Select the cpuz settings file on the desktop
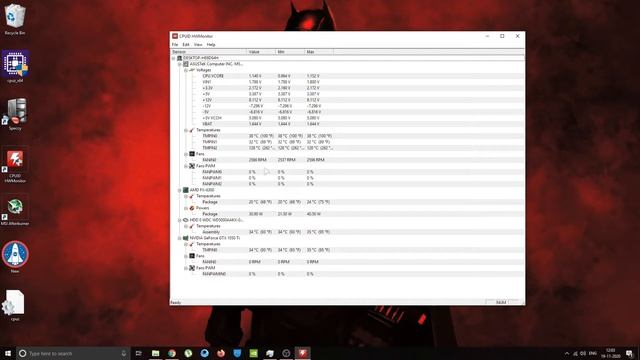640x360 pixels. tap(15, 305)
